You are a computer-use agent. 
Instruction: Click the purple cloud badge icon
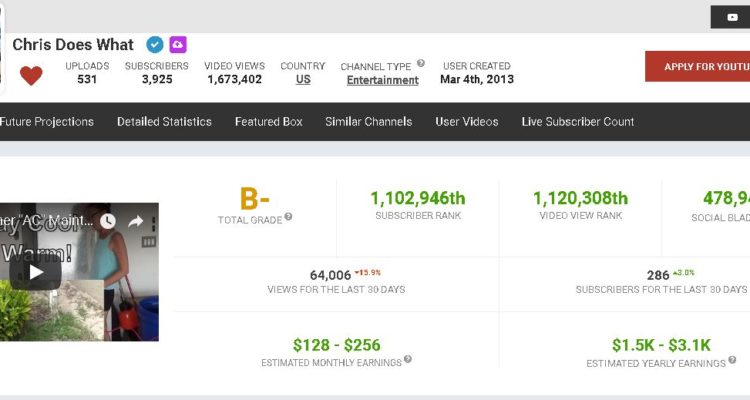pos(178,44)
